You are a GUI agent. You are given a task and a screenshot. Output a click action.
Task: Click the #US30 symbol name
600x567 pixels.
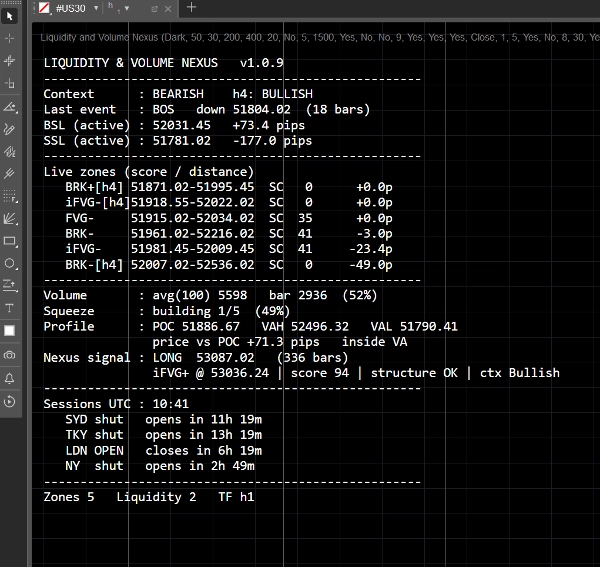pyautogui.click(x=70, y=8)
